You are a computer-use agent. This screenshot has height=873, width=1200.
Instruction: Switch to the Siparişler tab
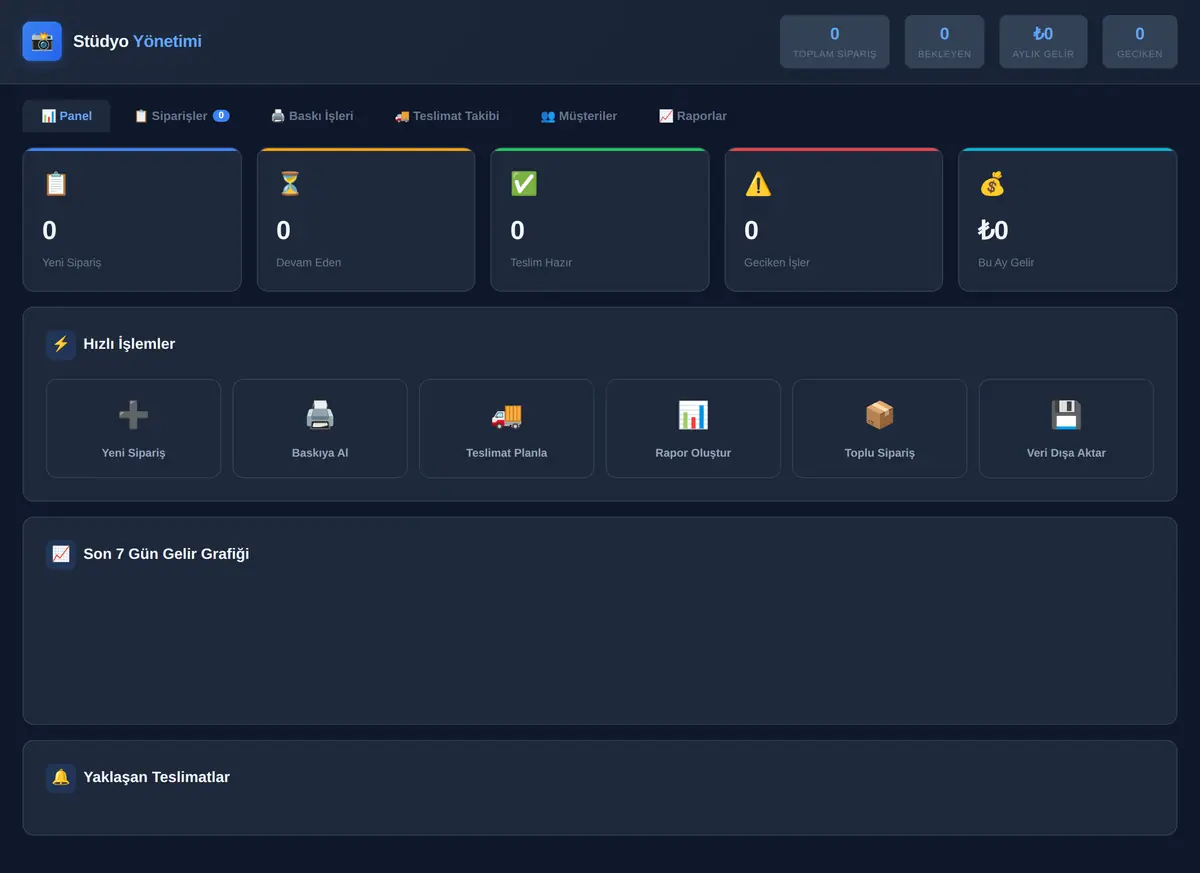(x=181, y=116)
